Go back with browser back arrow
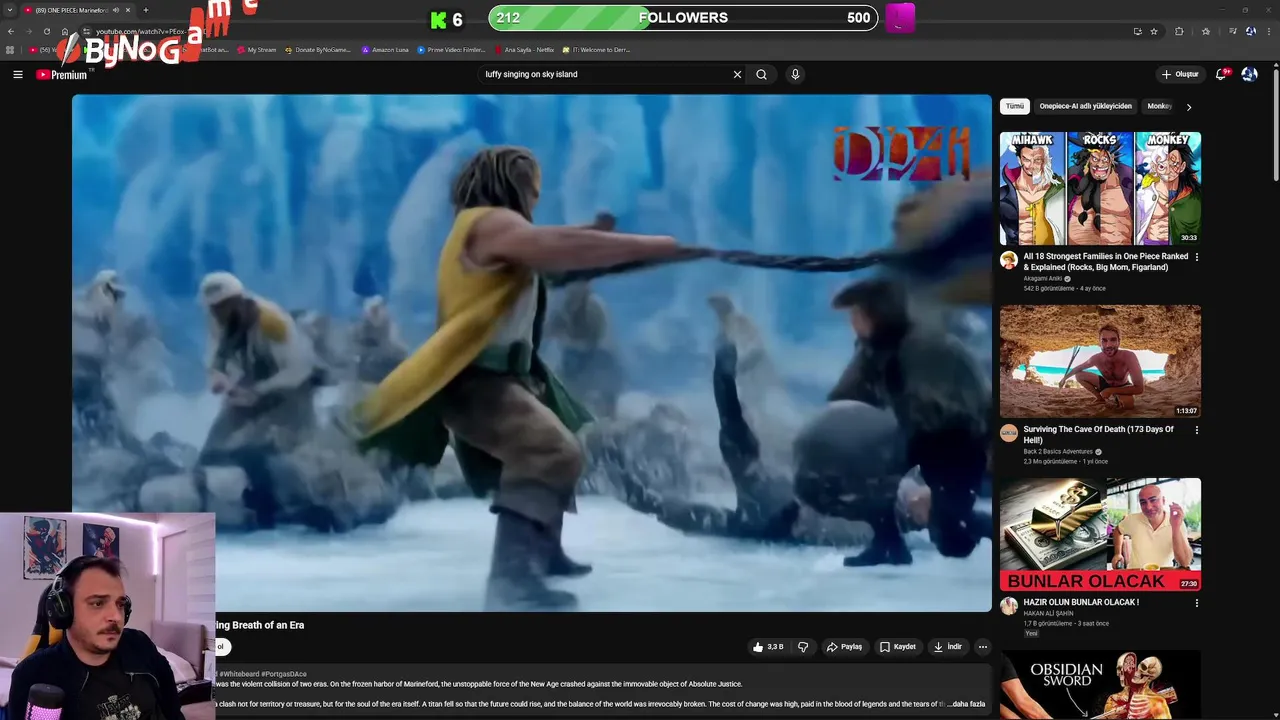The height and width of the screenshot is (720, 1280). pos(11,31)
